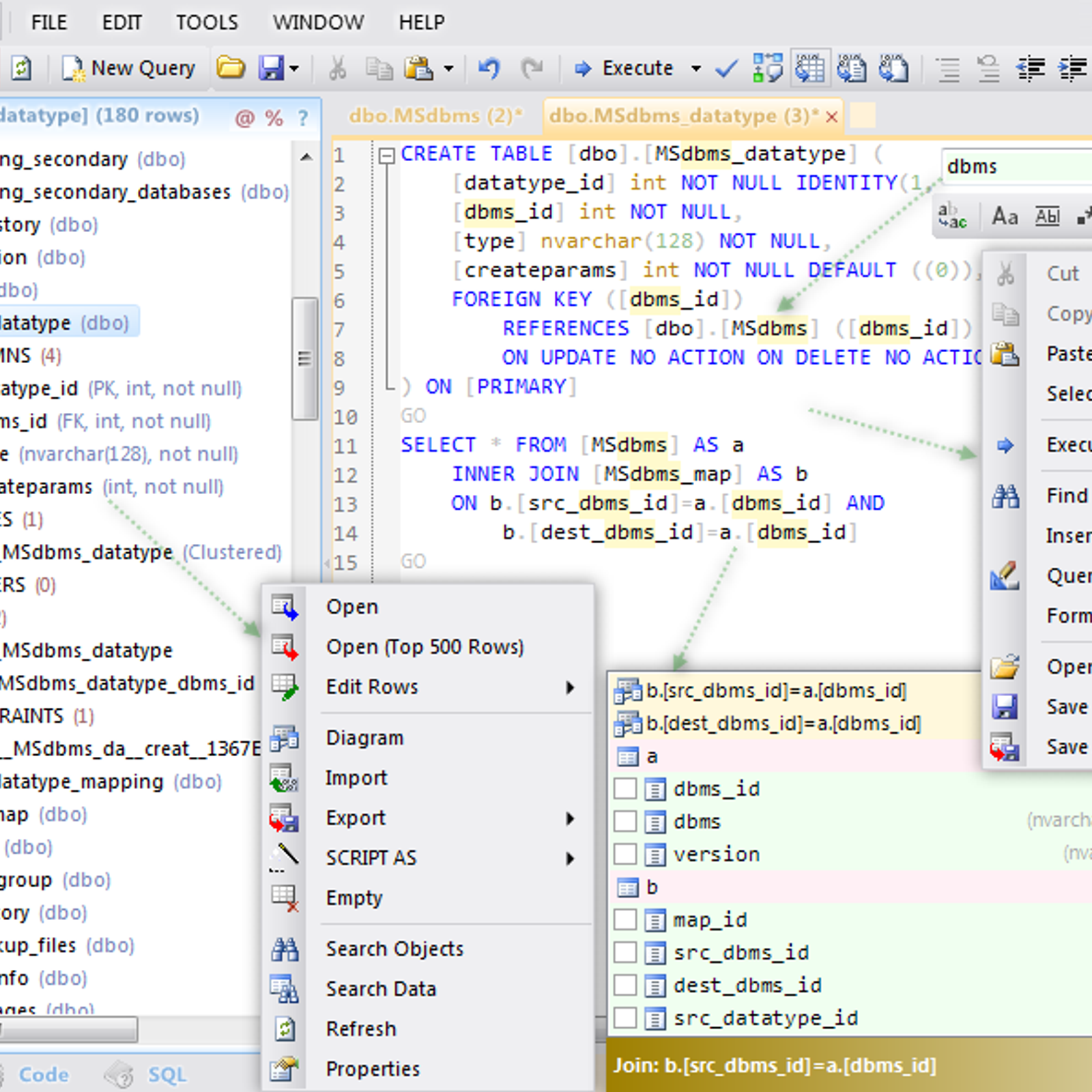Image resolution: width=1092 pixels, height=1092 pixels.
Task: Click the query plan diagram icon
Action: (768, 68)
